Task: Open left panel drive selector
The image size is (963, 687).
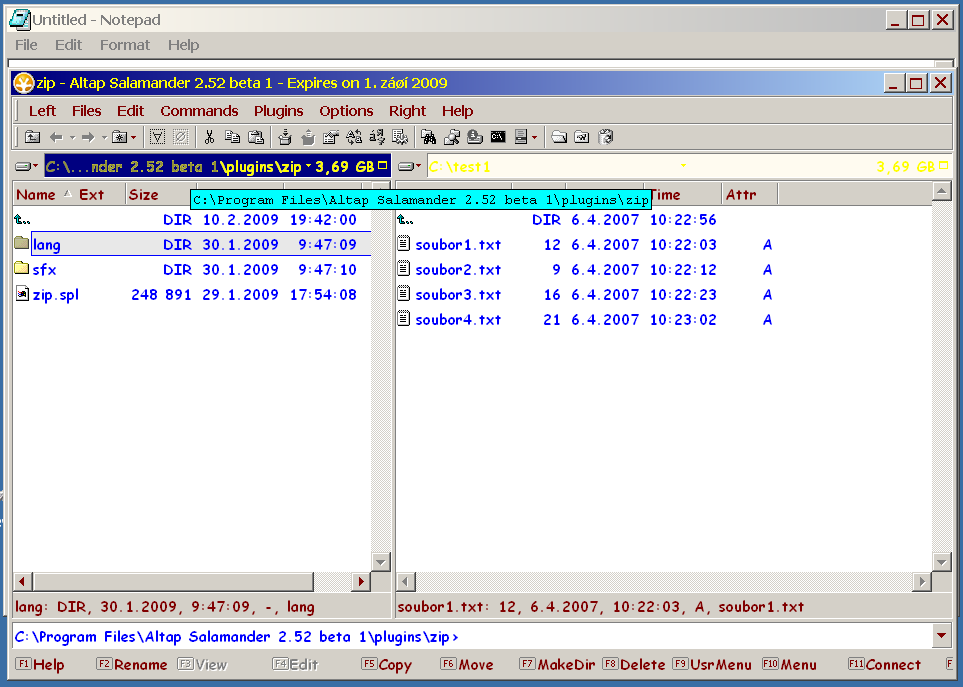Action: click(26, 166)
